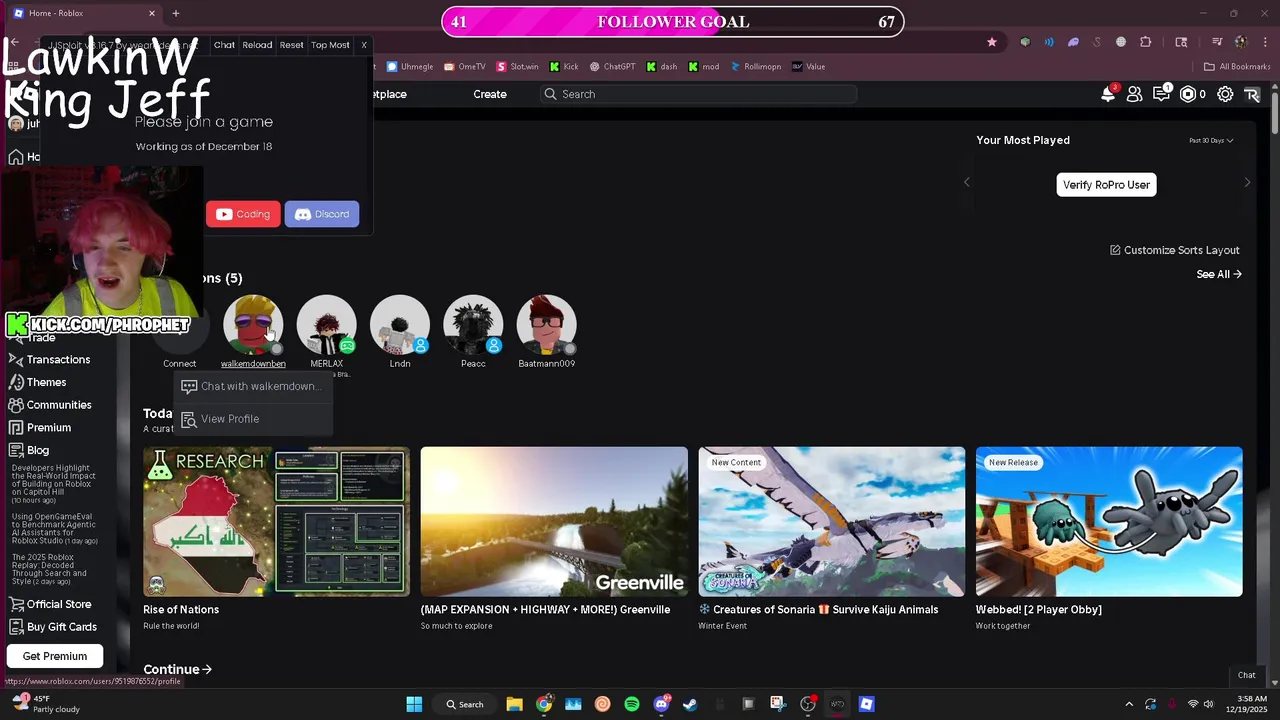Open the Creatures of Sonaria thumbnail
Viewport: 1280px width, 720px height.
832,521
